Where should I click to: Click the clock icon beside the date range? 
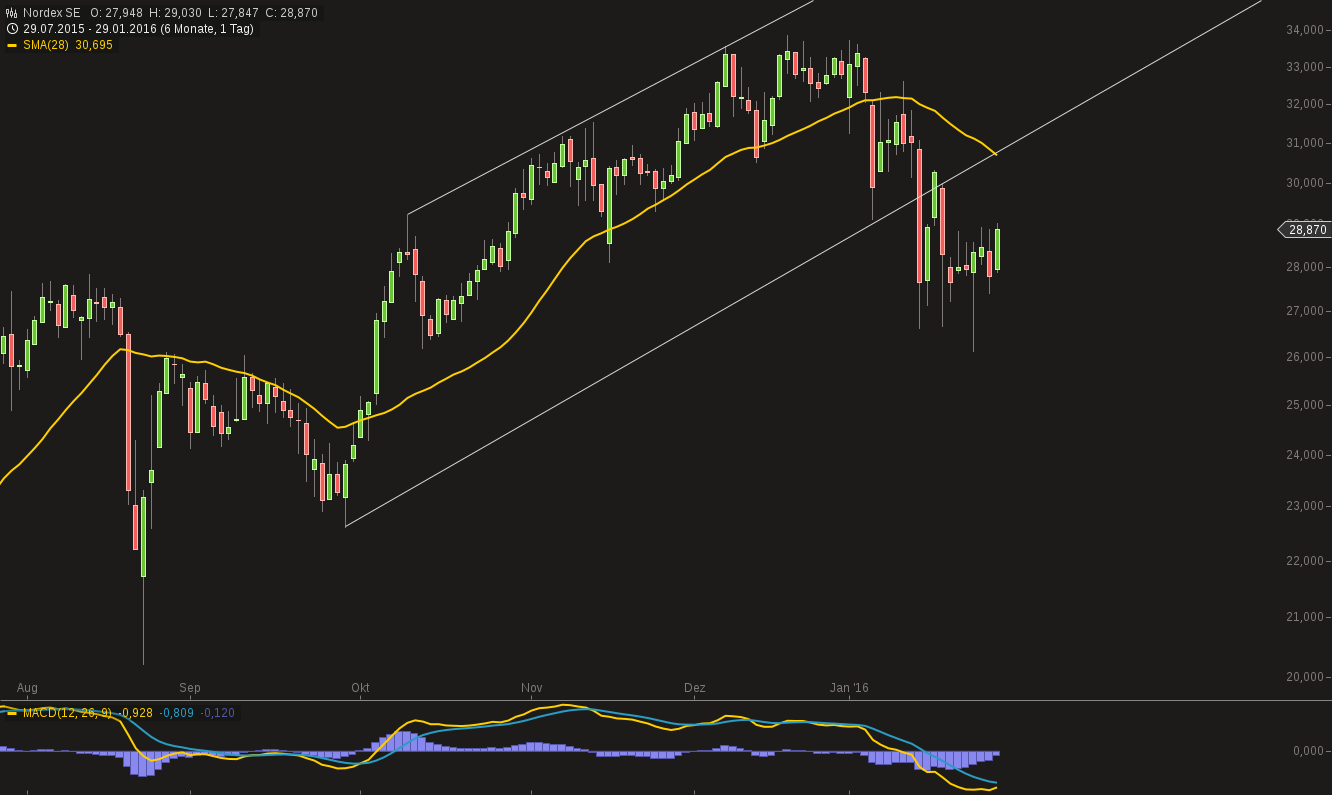pos(12,29)
